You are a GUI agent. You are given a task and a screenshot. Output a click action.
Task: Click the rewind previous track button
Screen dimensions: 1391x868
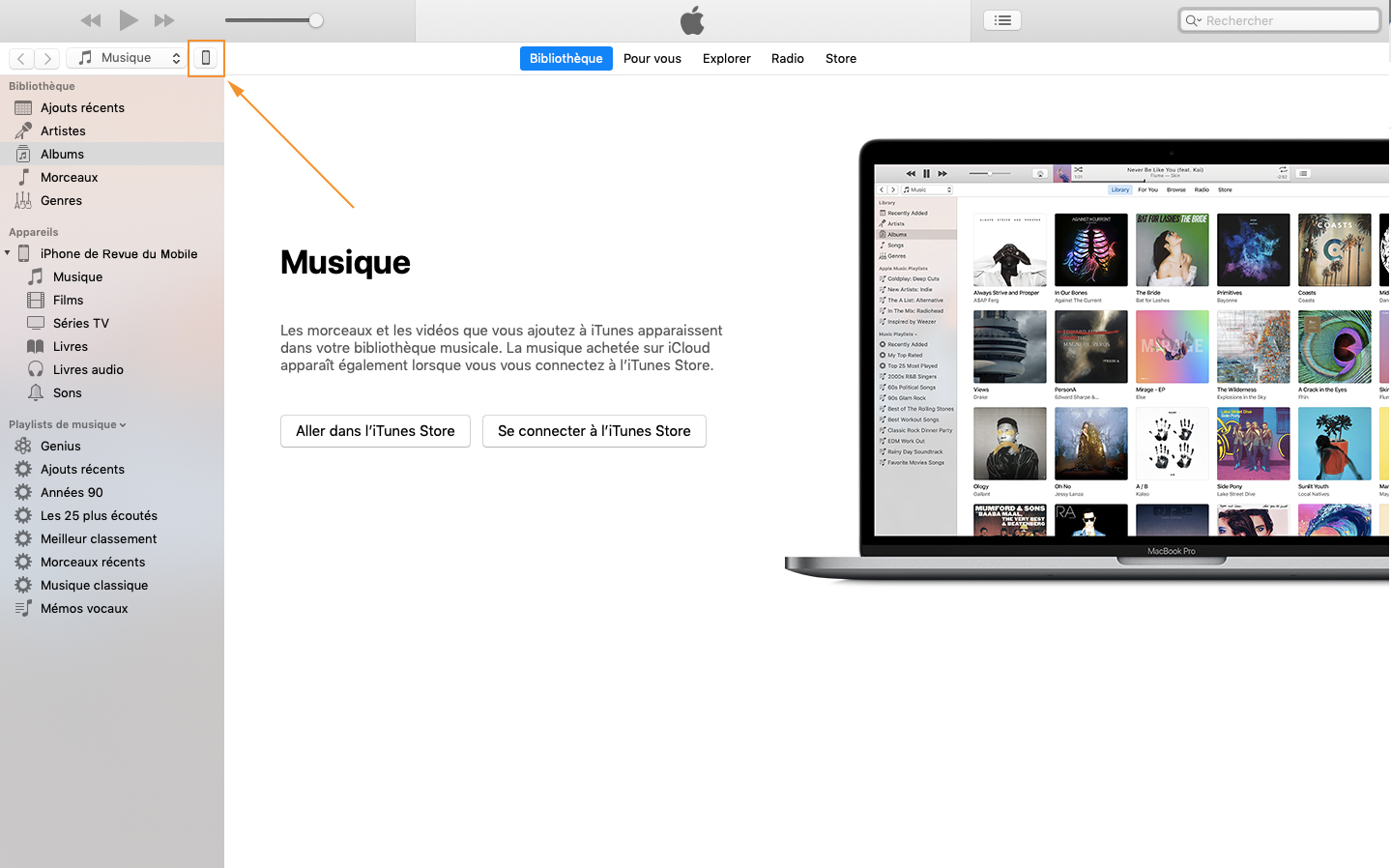coord(91,20)
